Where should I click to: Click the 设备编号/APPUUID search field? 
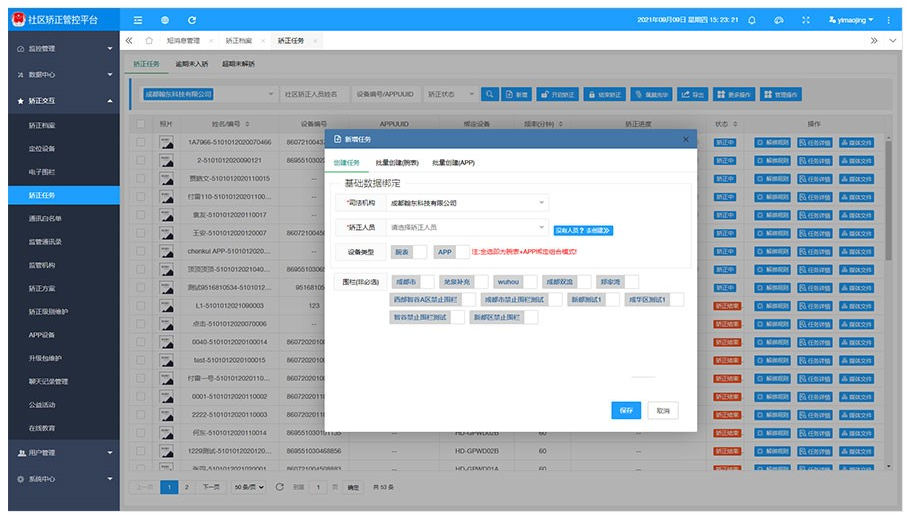385,94
